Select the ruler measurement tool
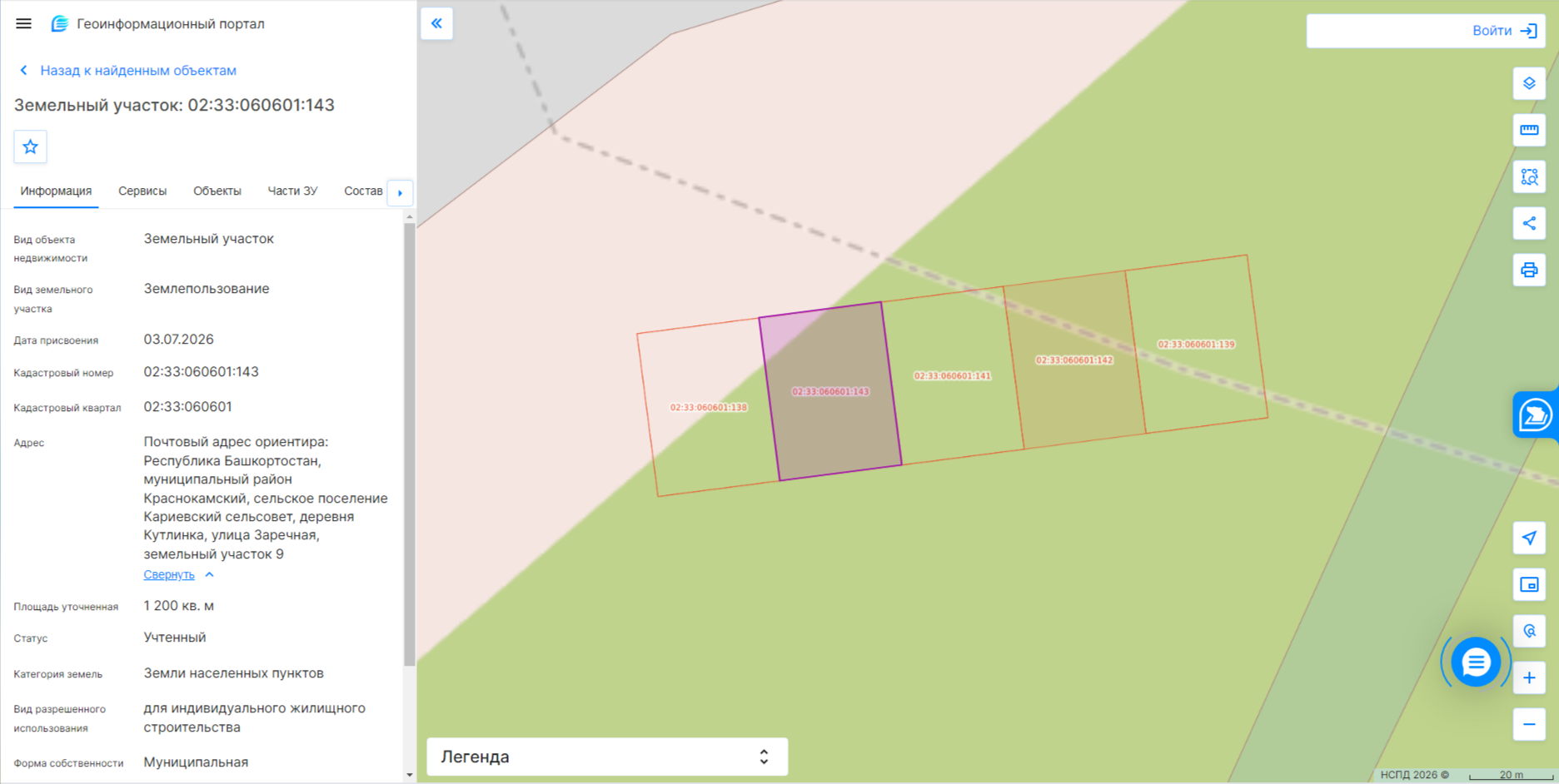 (1529, 130)
